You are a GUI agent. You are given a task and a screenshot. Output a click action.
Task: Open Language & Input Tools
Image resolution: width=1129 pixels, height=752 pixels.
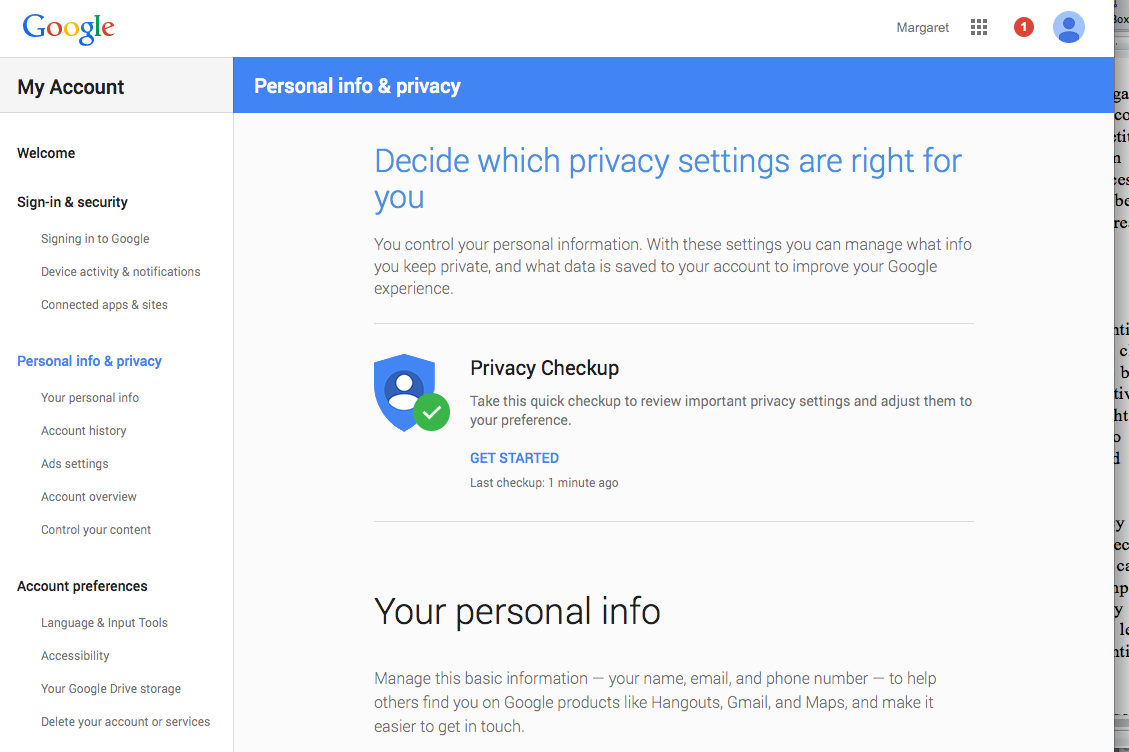(104, 623)
